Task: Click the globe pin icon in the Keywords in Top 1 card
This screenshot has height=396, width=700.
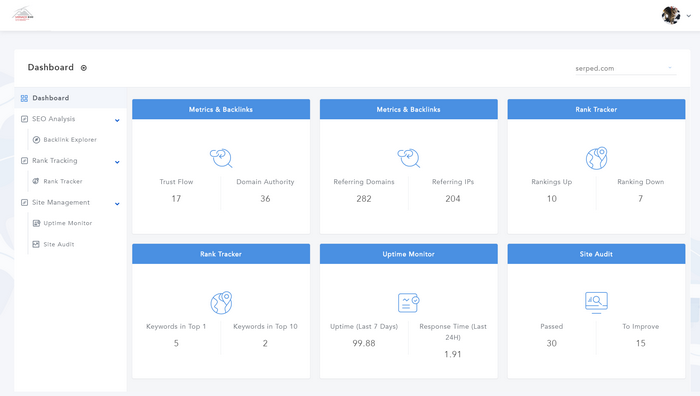Action: click(x=221, y=303)
